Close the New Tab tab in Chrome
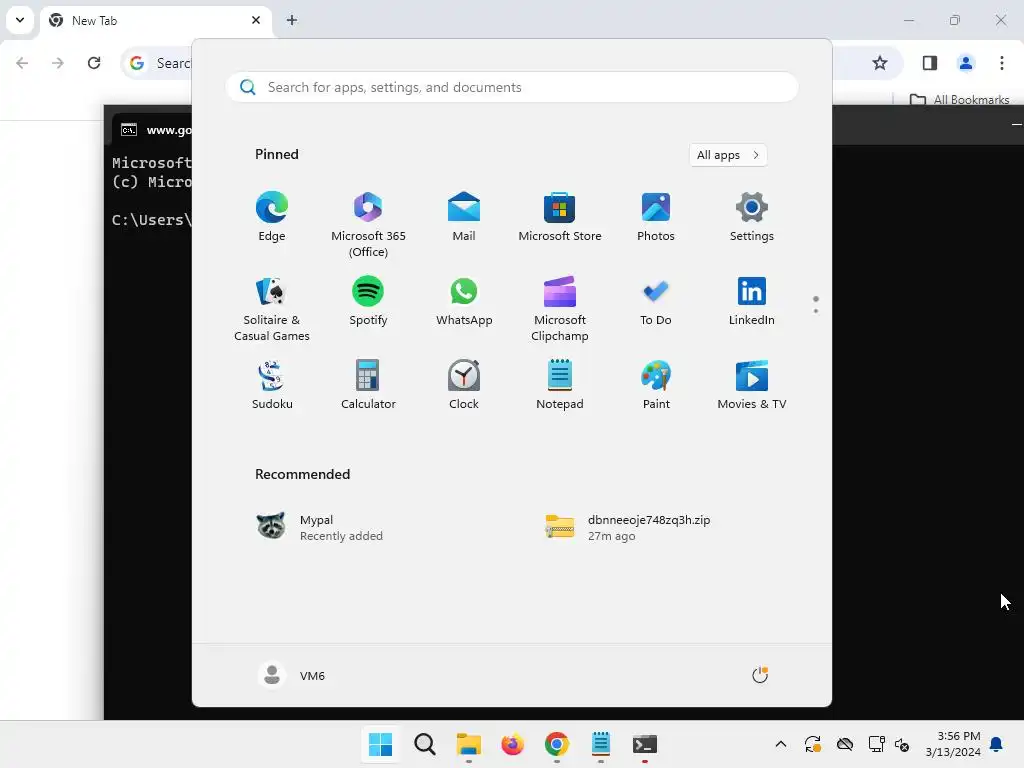Screen dimensions: 1024x768 [256, 20]
